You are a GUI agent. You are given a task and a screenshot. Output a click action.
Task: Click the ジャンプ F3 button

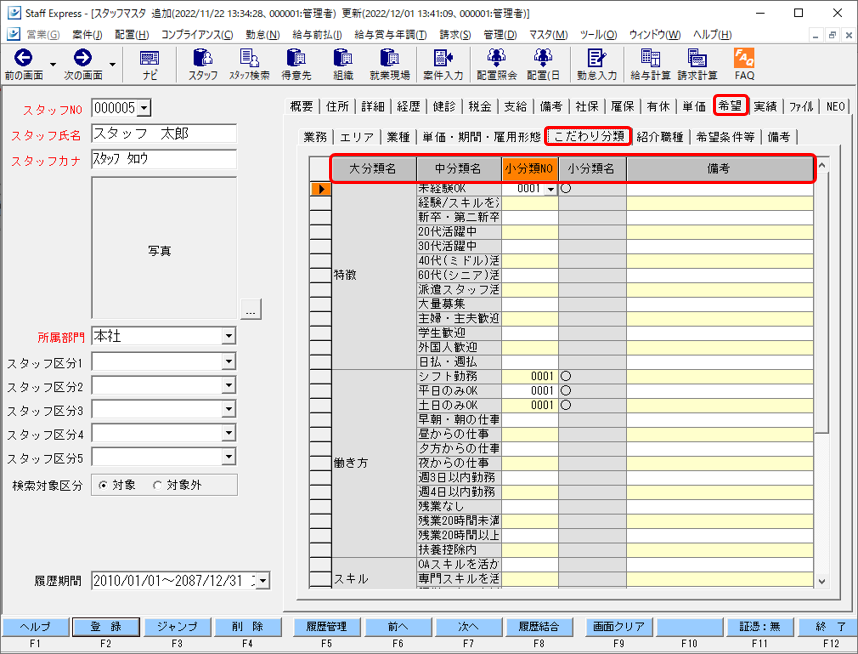point(177,627)
